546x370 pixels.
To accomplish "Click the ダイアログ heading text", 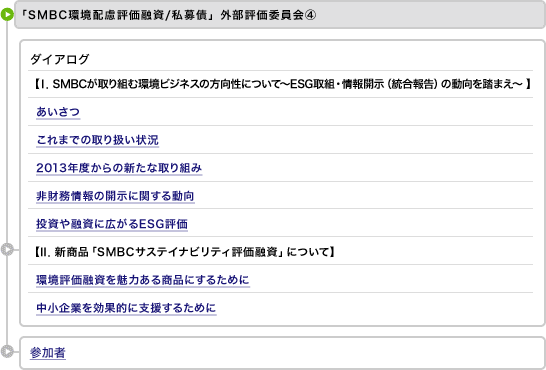I will [60, 59].
